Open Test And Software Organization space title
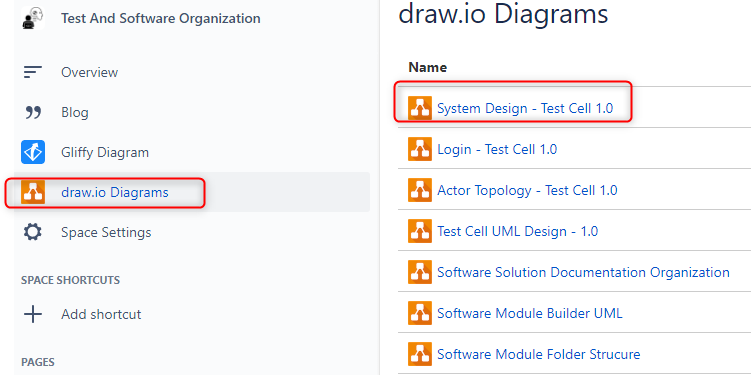Viewport: 751px width, 375px height. pyautogui.click(x=160, y=19)
